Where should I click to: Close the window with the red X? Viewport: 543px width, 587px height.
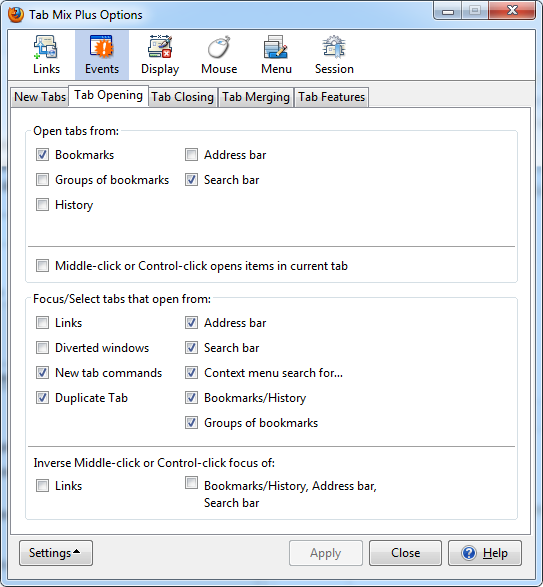512,10
